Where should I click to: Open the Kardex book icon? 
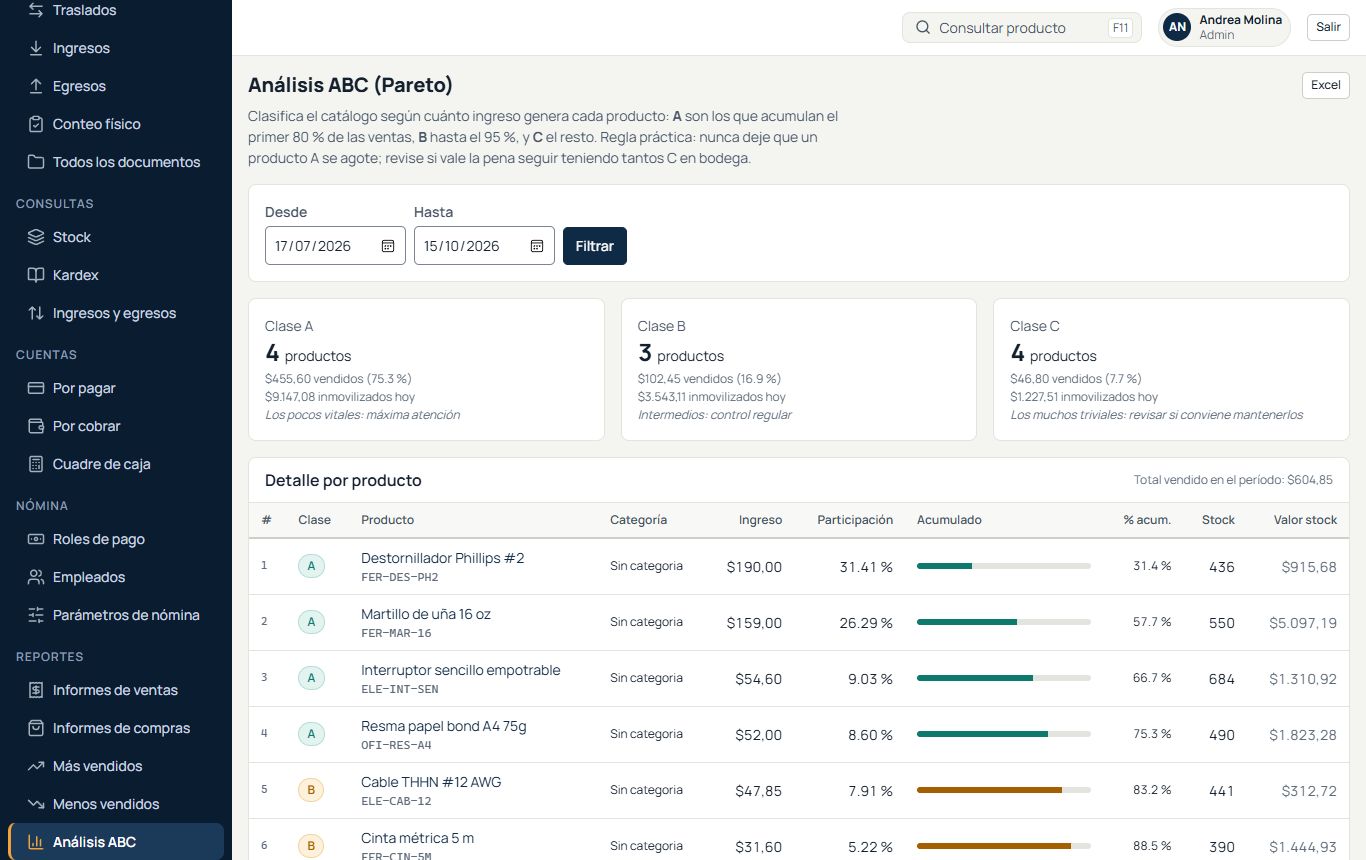click(x=36, y=275)
